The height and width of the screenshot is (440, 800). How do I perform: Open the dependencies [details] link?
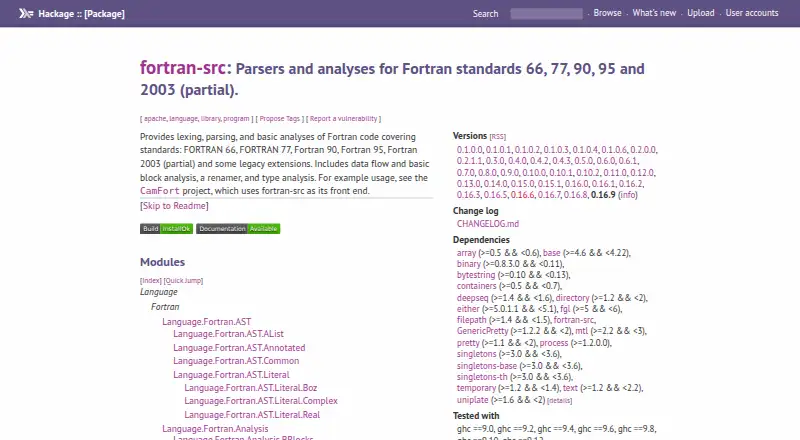point(559,401)
